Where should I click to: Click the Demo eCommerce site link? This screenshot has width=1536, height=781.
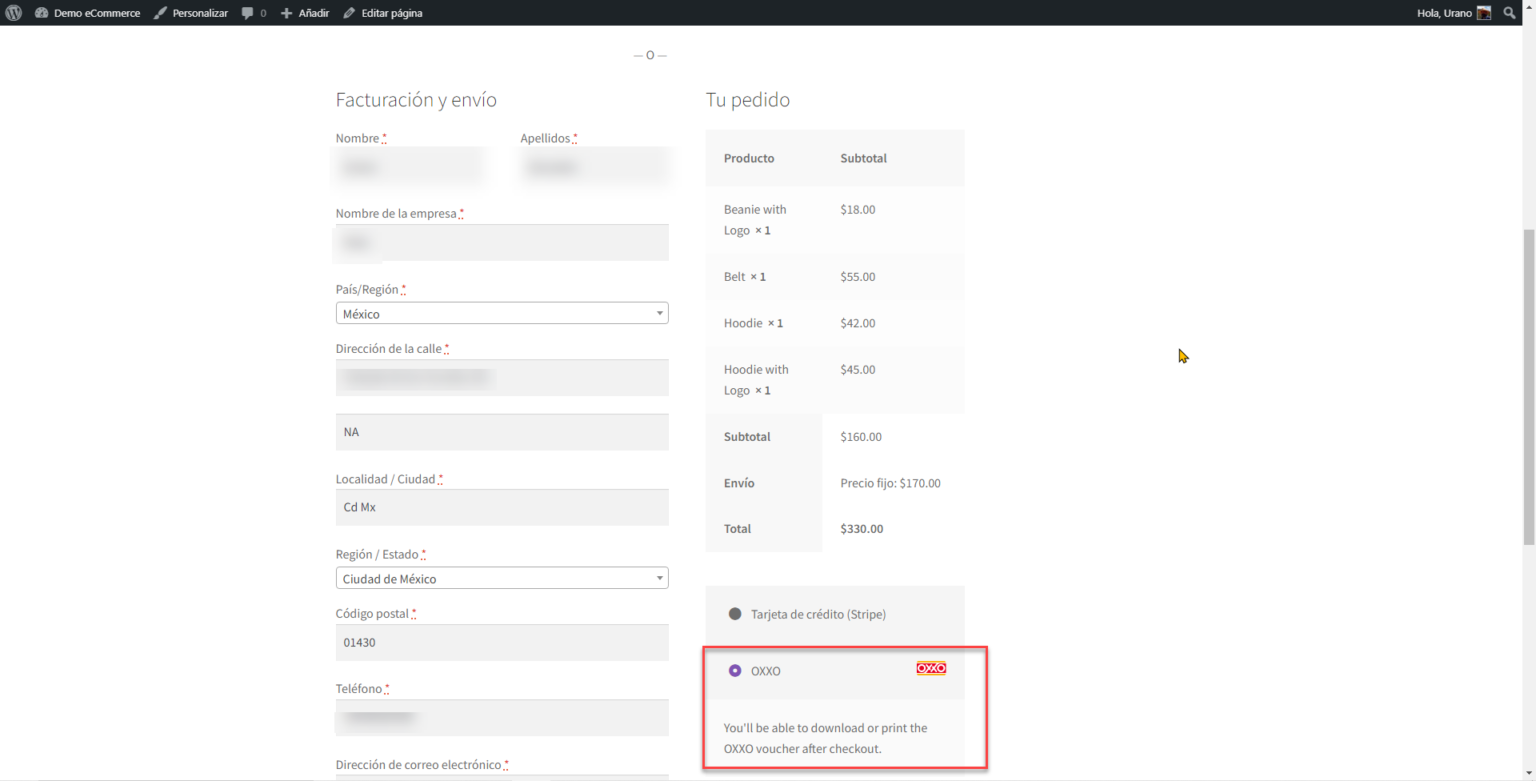tap(97, 12)
